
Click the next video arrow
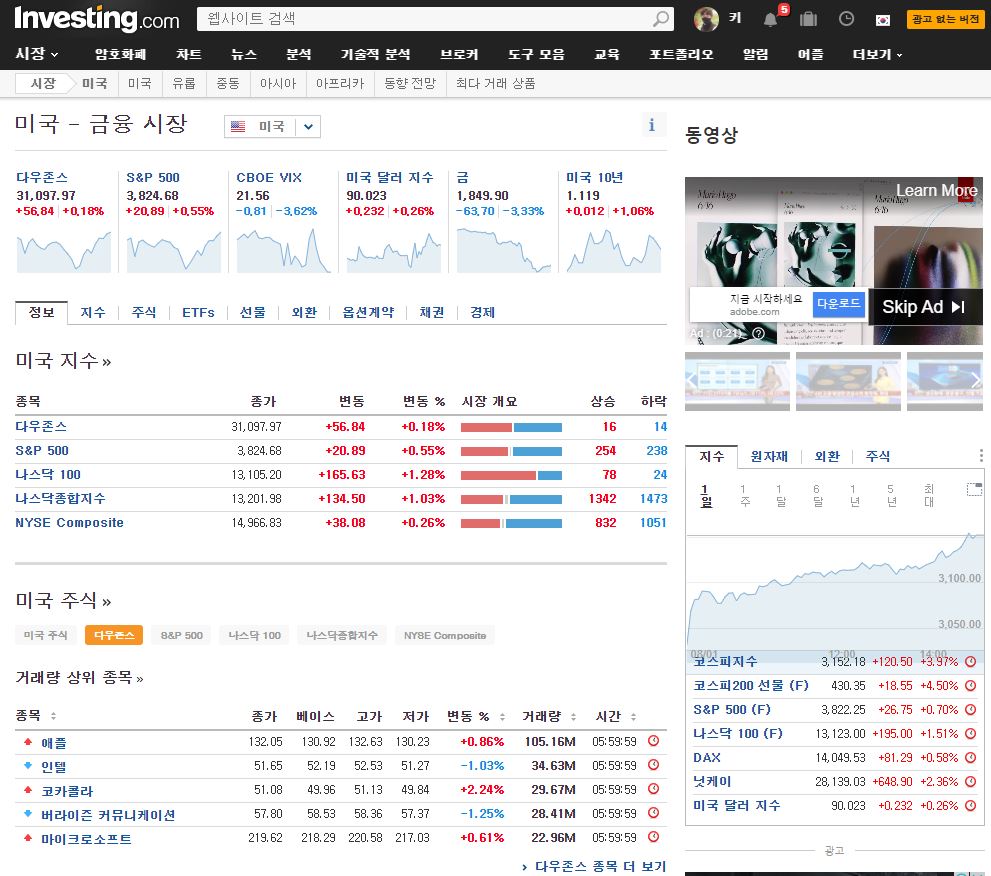click(976, 380)
